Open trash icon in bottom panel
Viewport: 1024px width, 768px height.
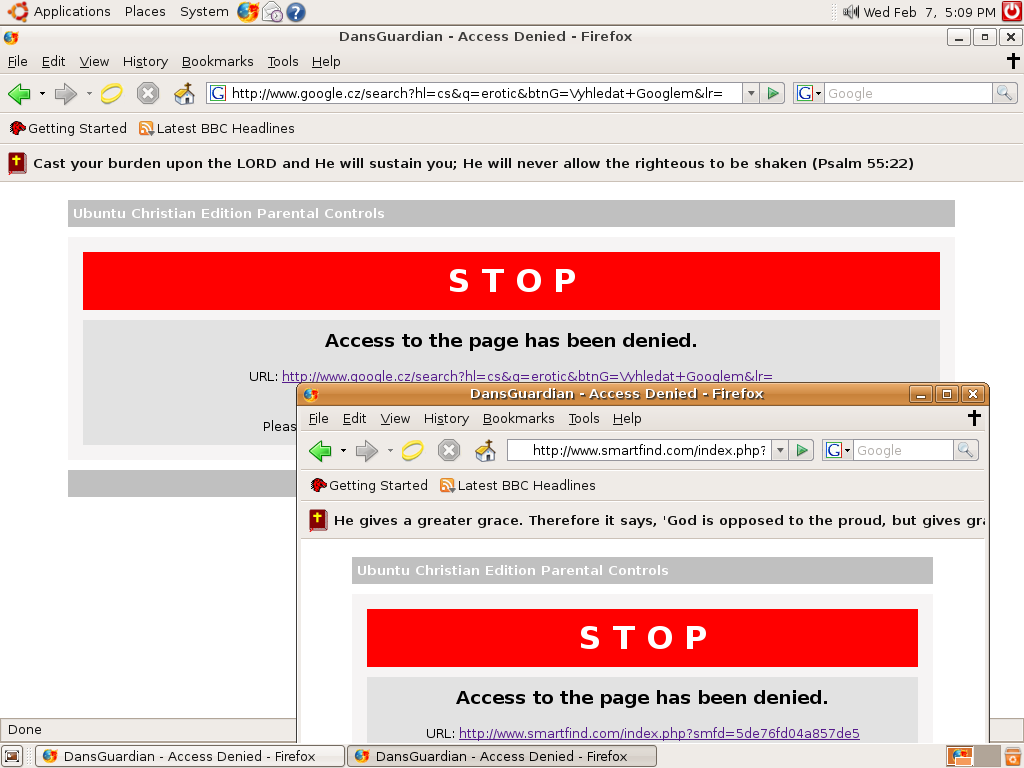pos(1012,756)
